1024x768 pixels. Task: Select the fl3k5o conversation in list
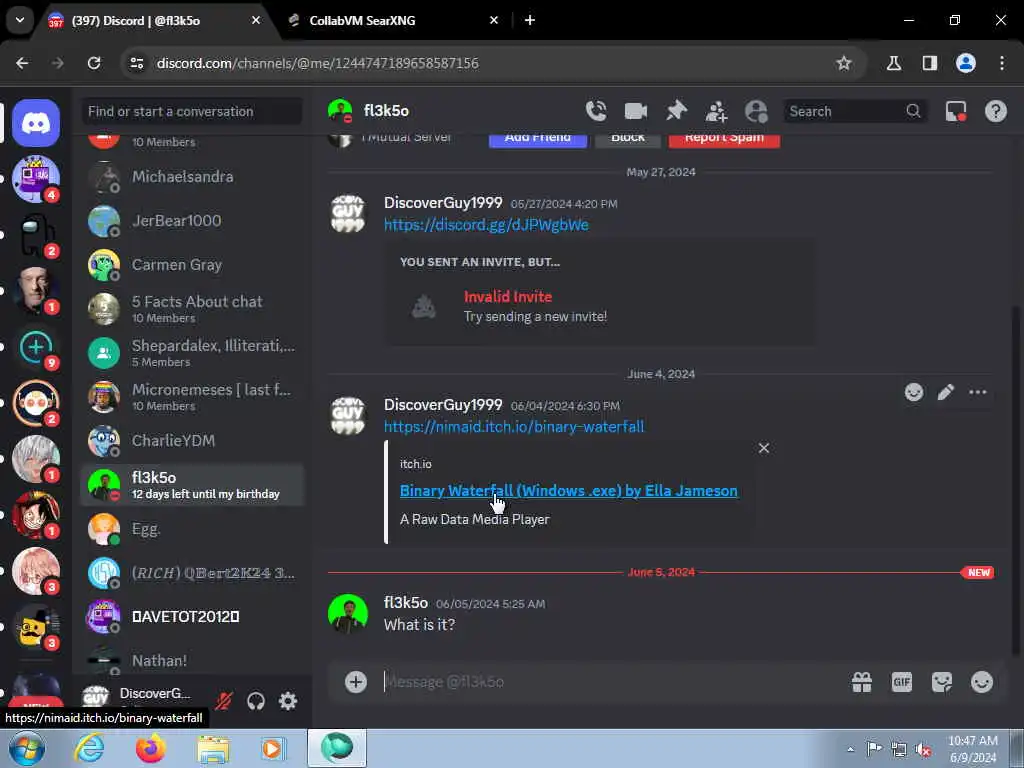[x=193, y=485]
